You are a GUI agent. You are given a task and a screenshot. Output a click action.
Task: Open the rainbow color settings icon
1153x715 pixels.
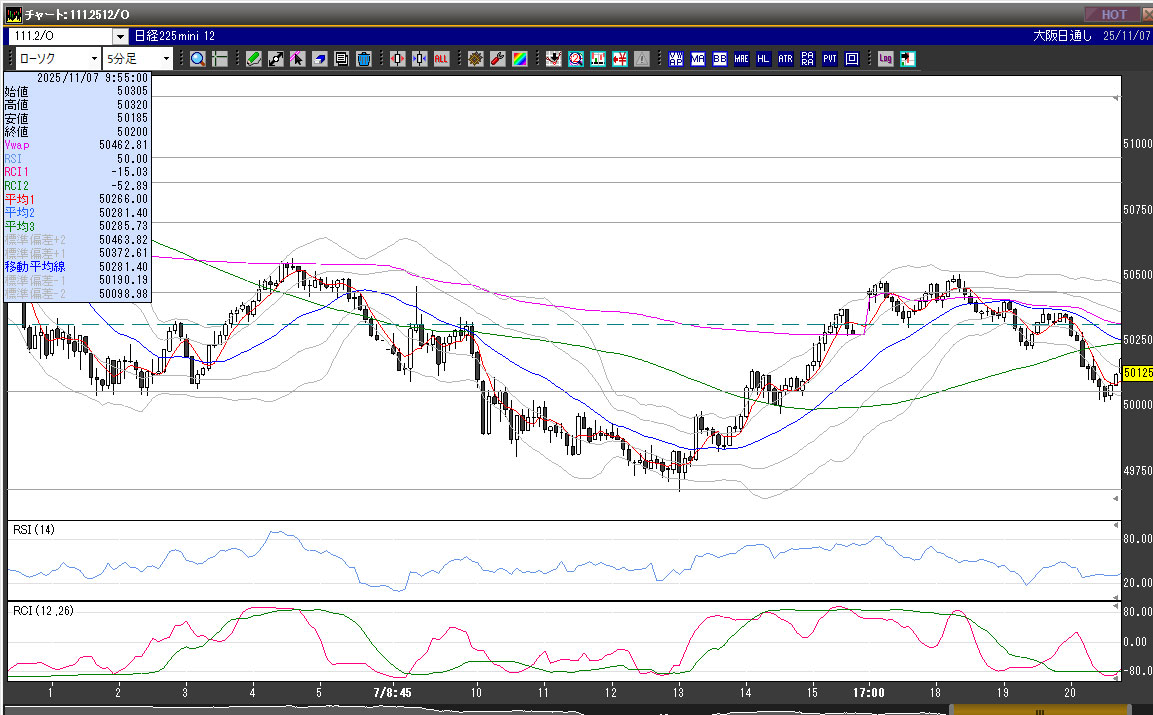(x=519, y=59)
